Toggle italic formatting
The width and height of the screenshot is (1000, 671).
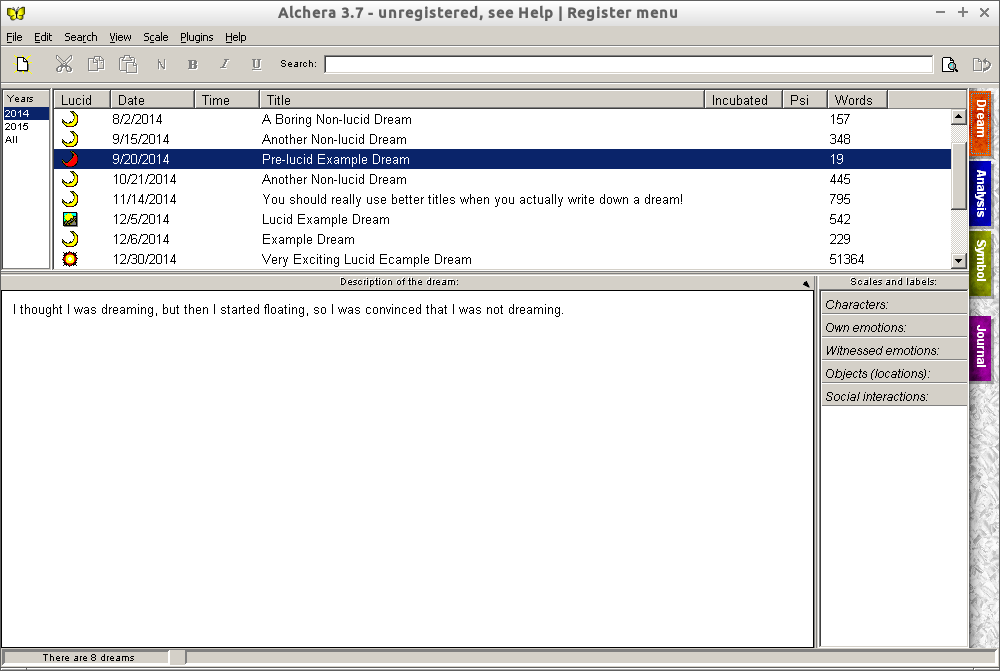(x=224, y=64)
